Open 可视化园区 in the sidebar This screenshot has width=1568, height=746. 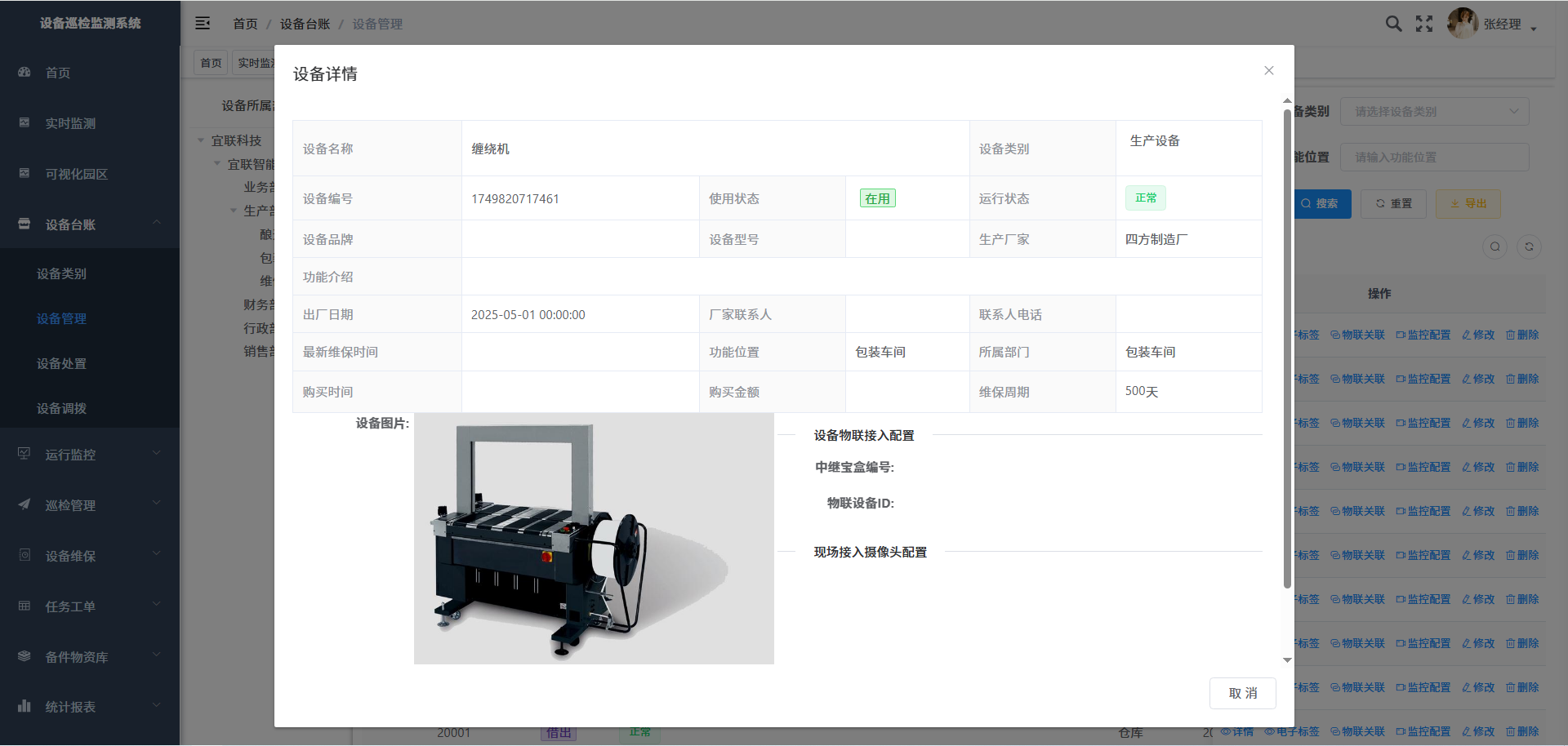pos(76,174)
